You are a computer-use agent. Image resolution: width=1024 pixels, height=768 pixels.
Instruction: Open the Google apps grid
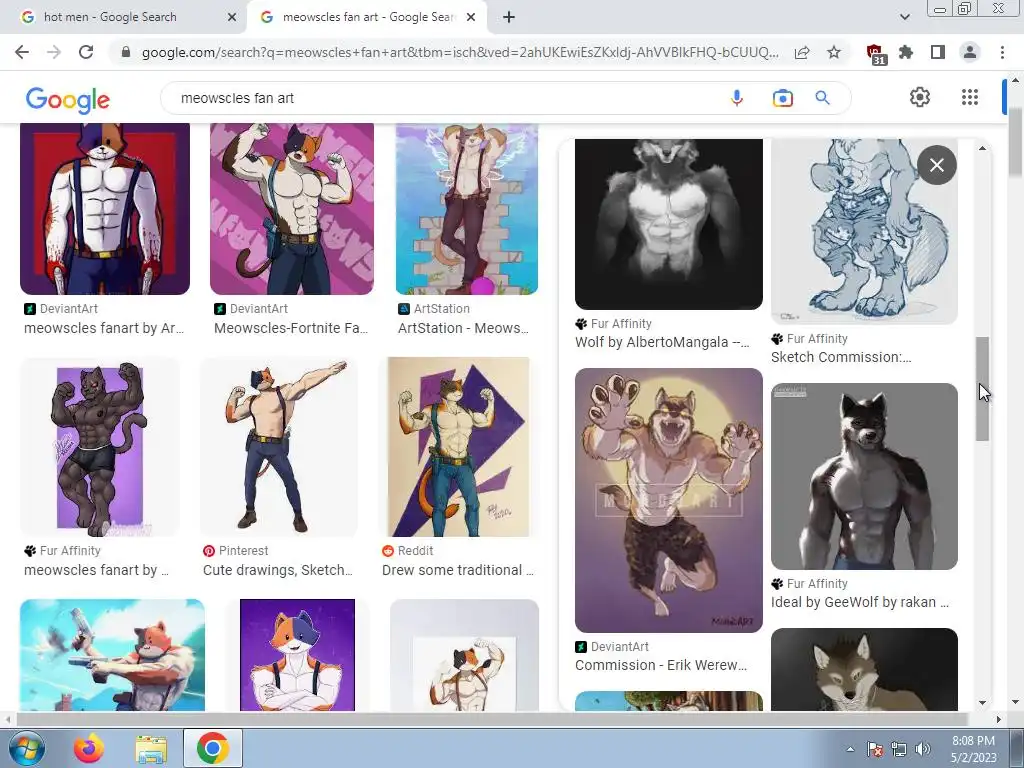tap(970, 97)
